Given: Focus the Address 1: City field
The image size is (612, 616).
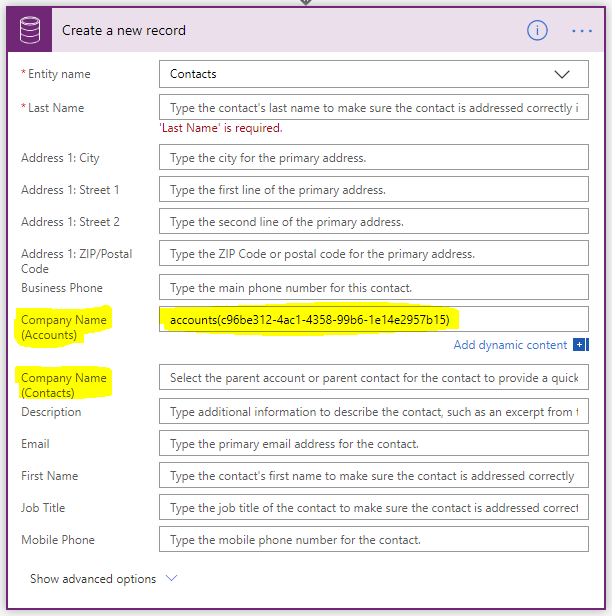Looking at the screenshot, I should point(373,158).
